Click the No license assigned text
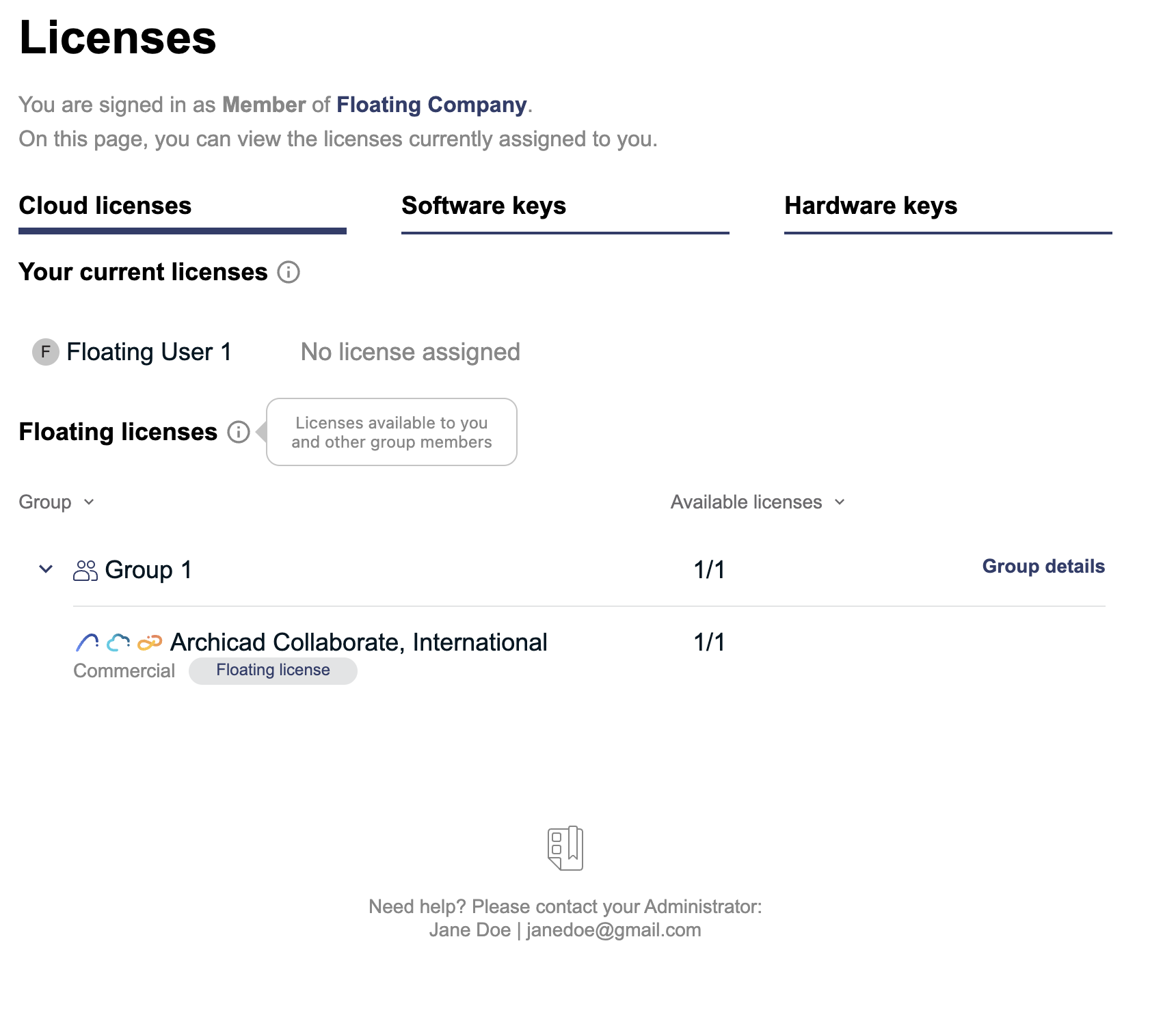The height and width of the screenshot is (1032, 1176). (x=410, y=352)
